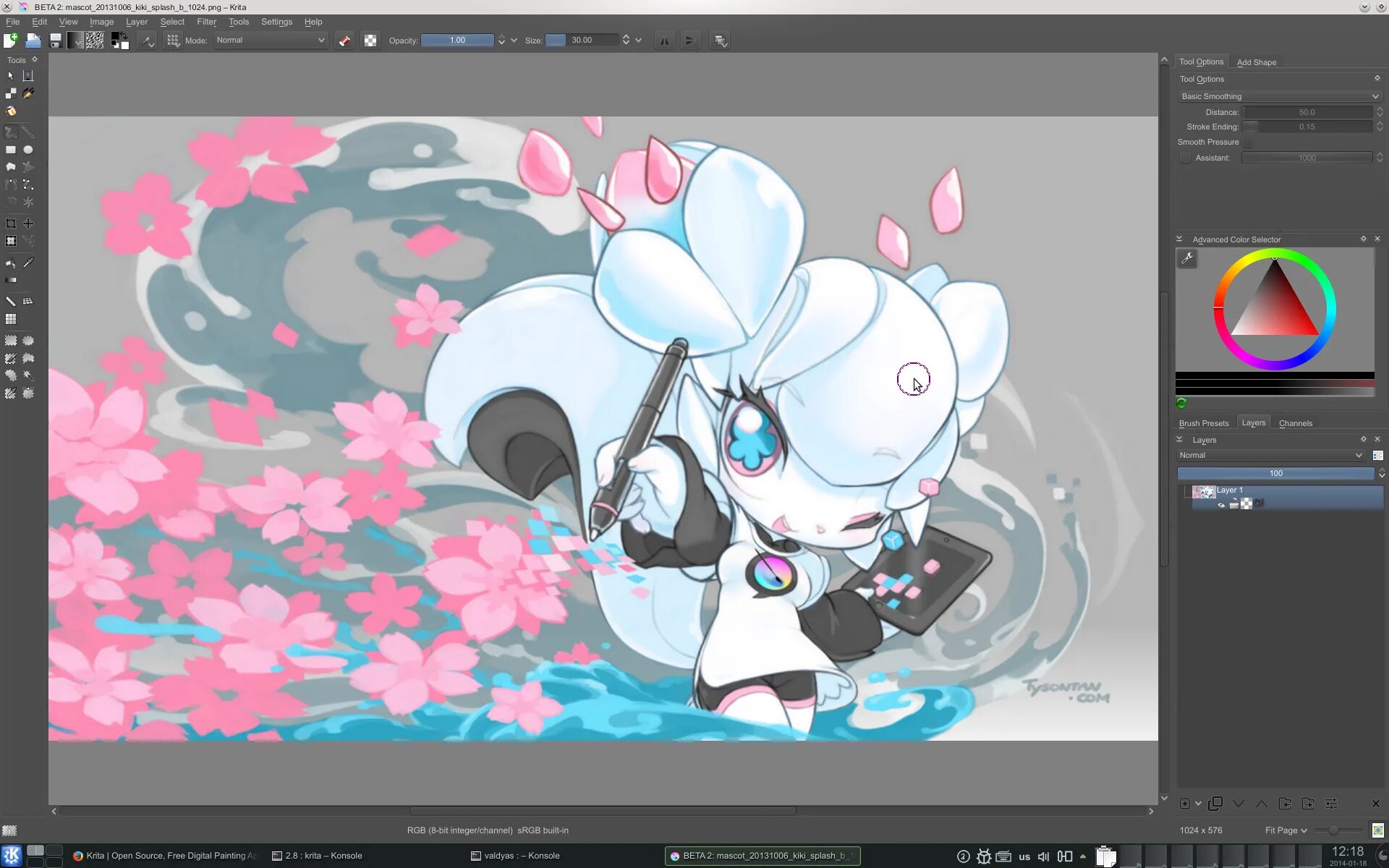1389x868 pixels.
Task: Pick the Contiguous Selection magic wand
Action: (28, 376)
